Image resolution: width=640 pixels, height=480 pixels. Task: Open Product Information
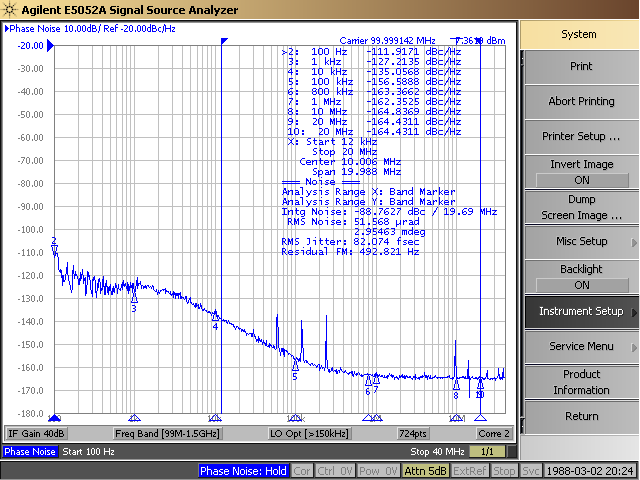pos(581,382)
